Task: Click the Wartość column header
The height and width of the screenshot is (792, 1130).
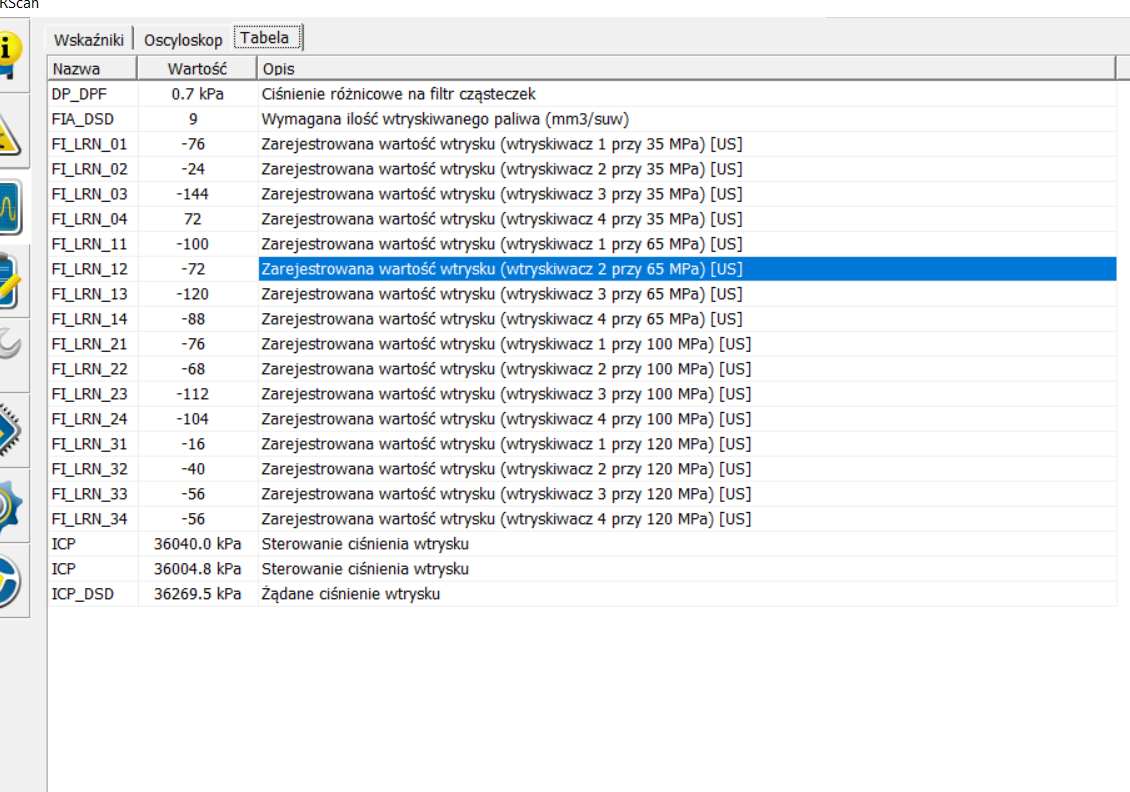Action: [197, 69]
